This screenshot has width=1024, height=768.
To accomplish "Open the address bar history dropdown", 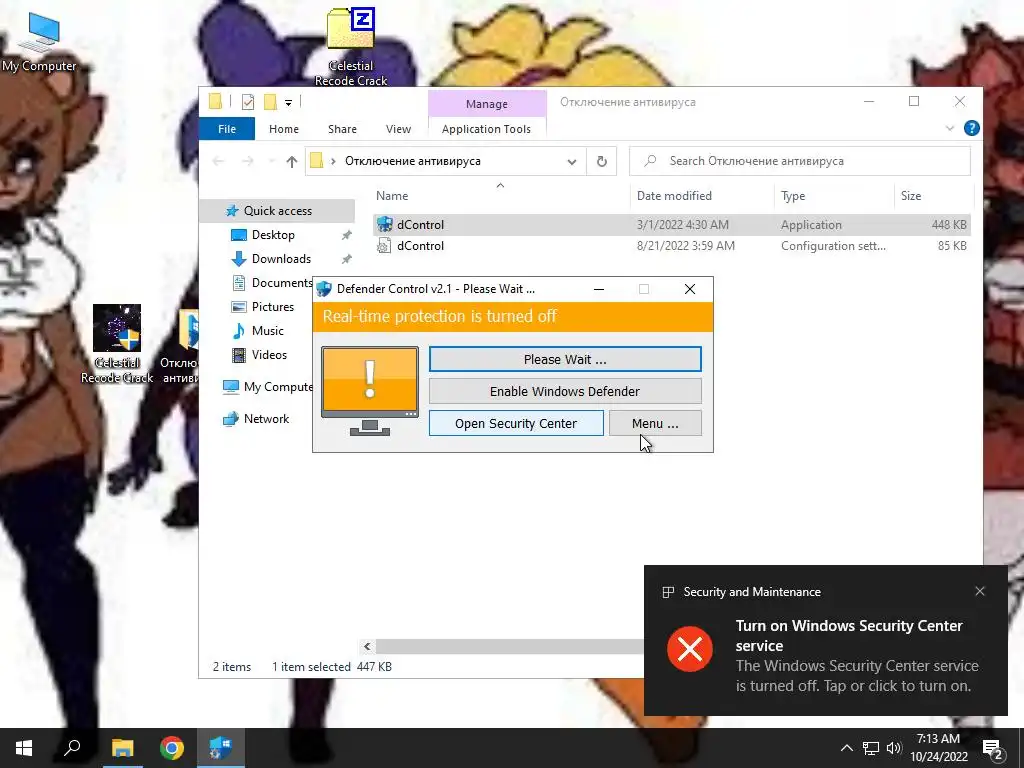I will click(571, 161).
